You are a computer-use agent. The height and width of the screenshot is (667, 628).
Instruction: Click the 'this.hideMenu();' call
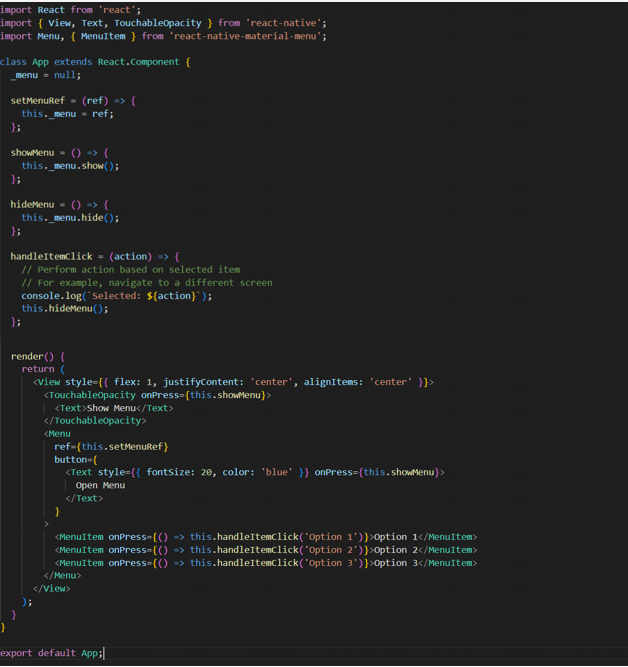[64, 308]
